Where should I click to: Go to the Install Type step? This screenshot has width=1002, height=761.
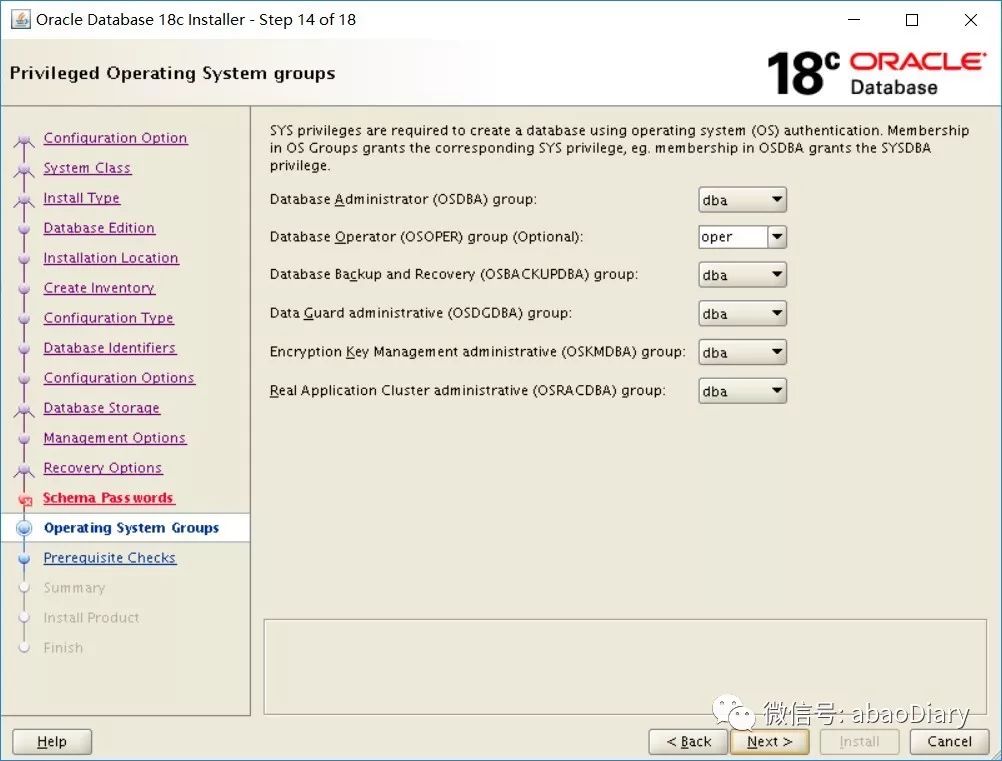click(81, 198)
